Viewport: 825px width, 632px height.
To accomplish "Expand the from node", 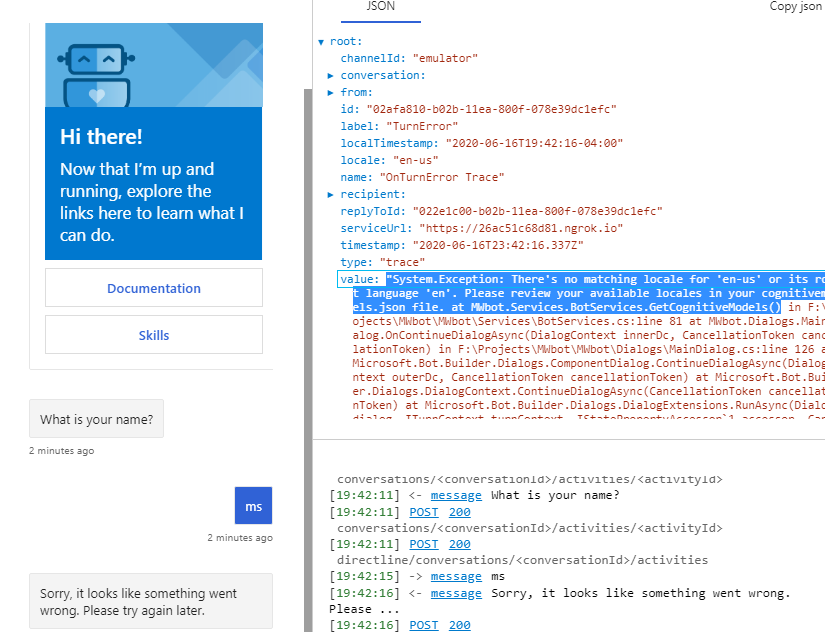I will point(330,92).
